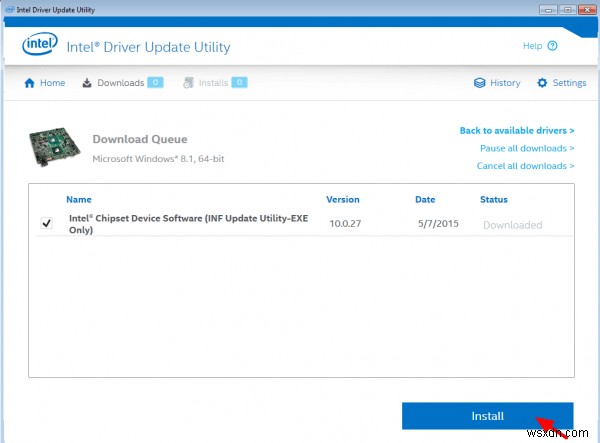The width and height of the screenshot is (600, 443).
Task: Click the Installs disc icon
Action: (188, 83)
